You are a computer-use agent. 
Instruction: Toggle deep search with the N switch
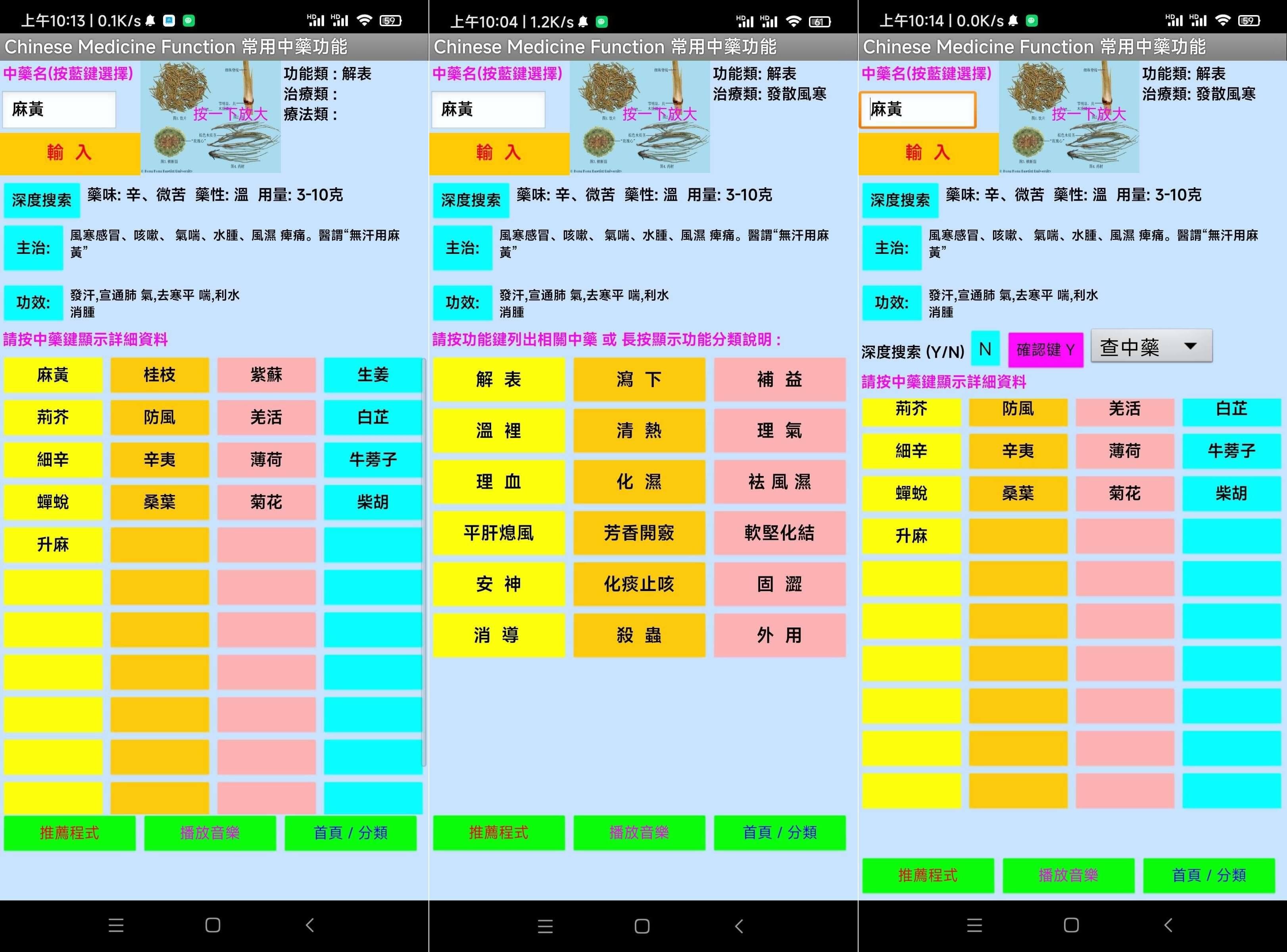pos(985,349)
